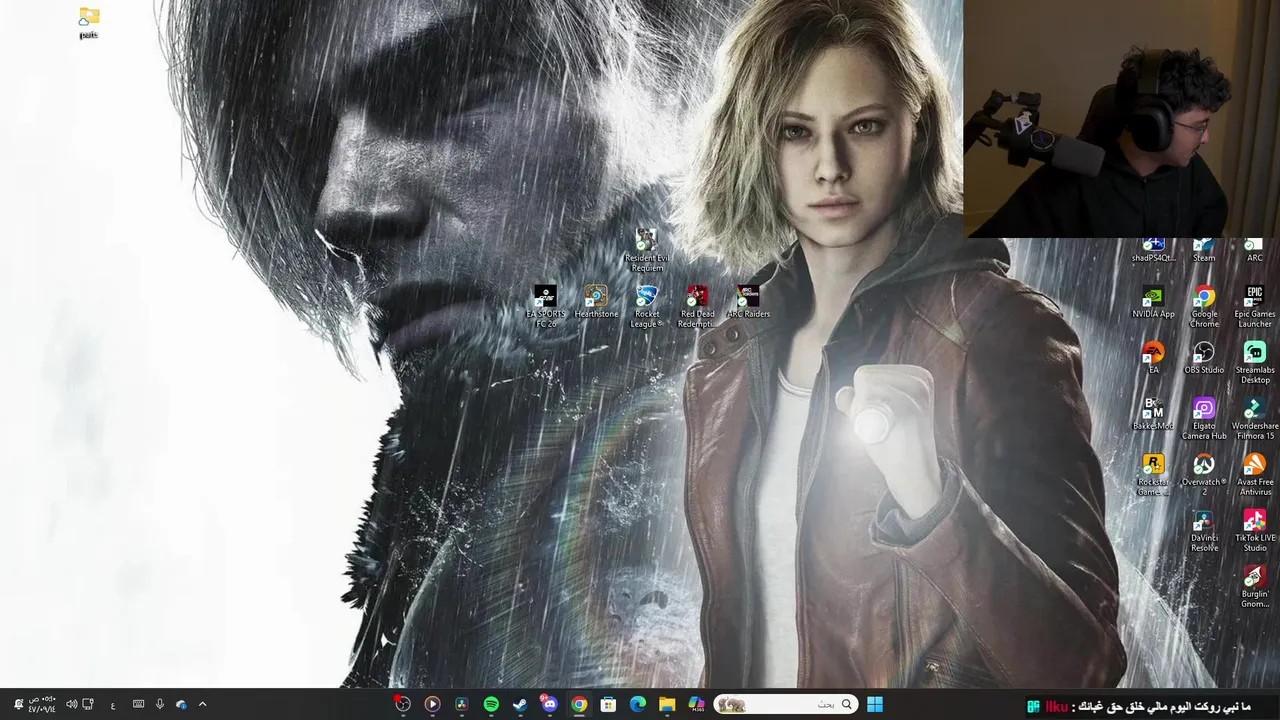
Task: Open the clock and date flyout
Action: coord(42,704)
